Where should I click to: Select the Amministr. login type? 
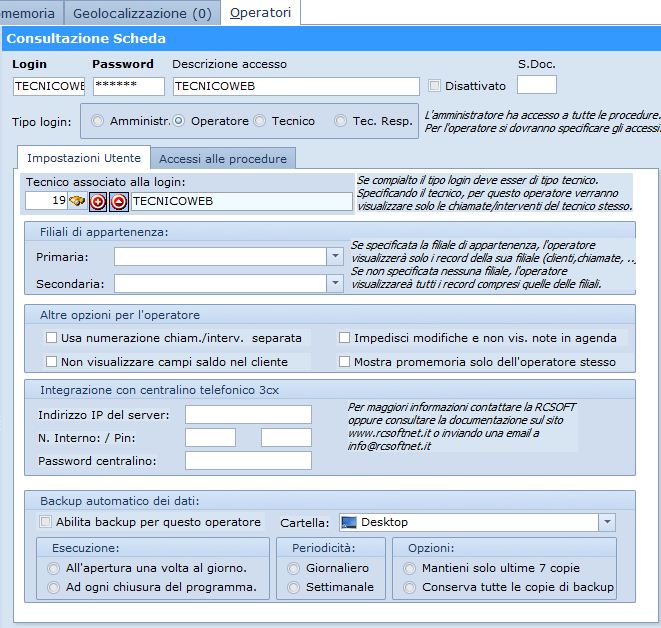click(x=97, y=121)
